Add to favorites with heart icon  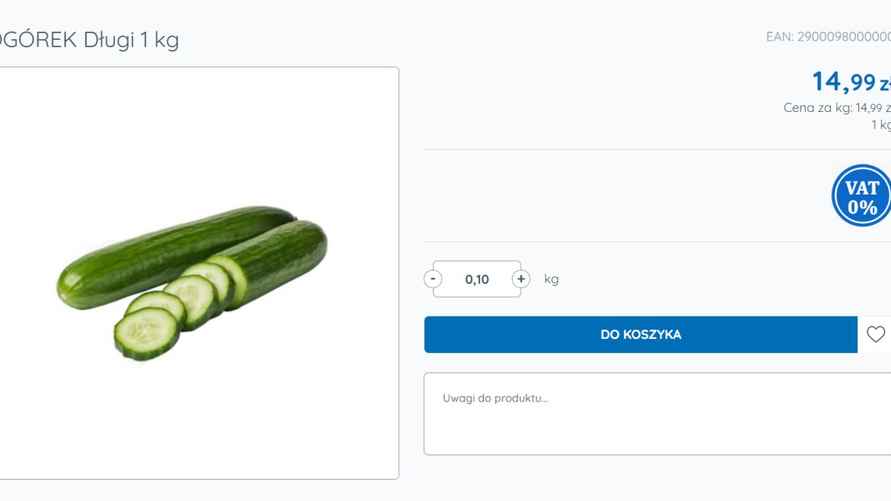[x=876, y=334]
